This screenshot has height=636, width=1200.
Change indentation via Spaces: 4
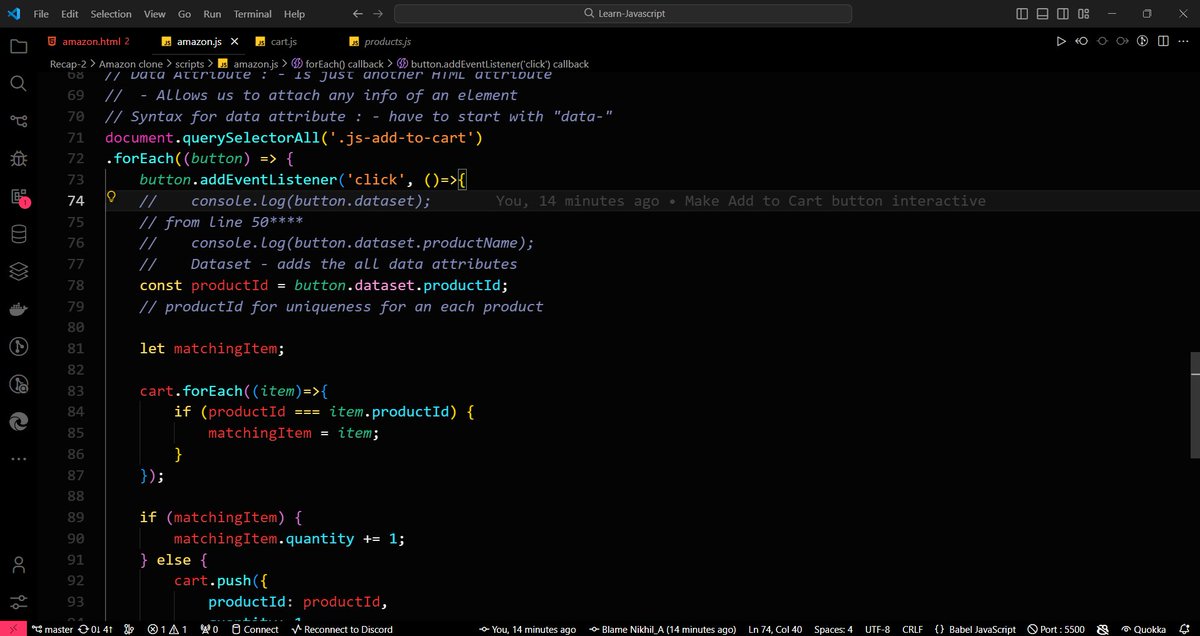tap(834, 629)
